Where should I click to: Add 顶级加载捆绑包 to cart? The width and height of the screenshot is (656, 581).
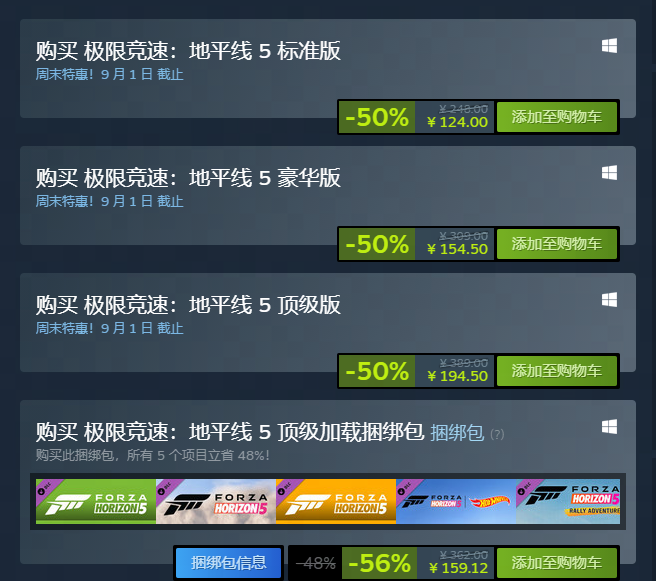[x=556, y=563]
